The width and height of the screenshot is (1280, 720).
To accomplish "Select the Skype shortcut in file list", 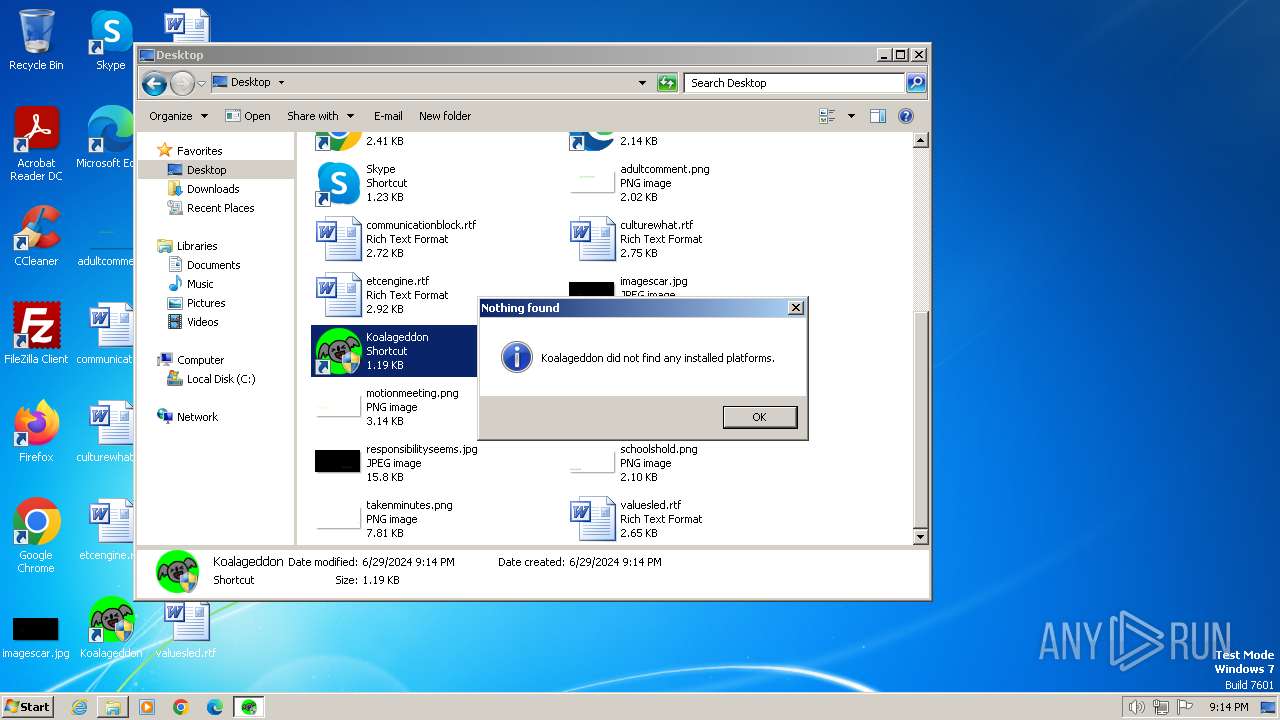I will [395, 183].
